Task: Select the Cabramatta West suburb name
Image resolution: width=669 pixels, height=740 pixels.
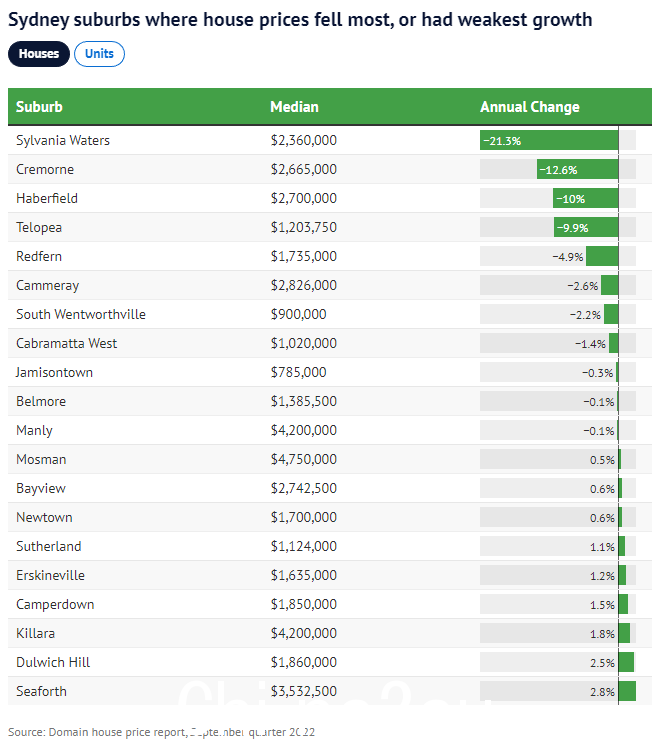Action: 67,343
